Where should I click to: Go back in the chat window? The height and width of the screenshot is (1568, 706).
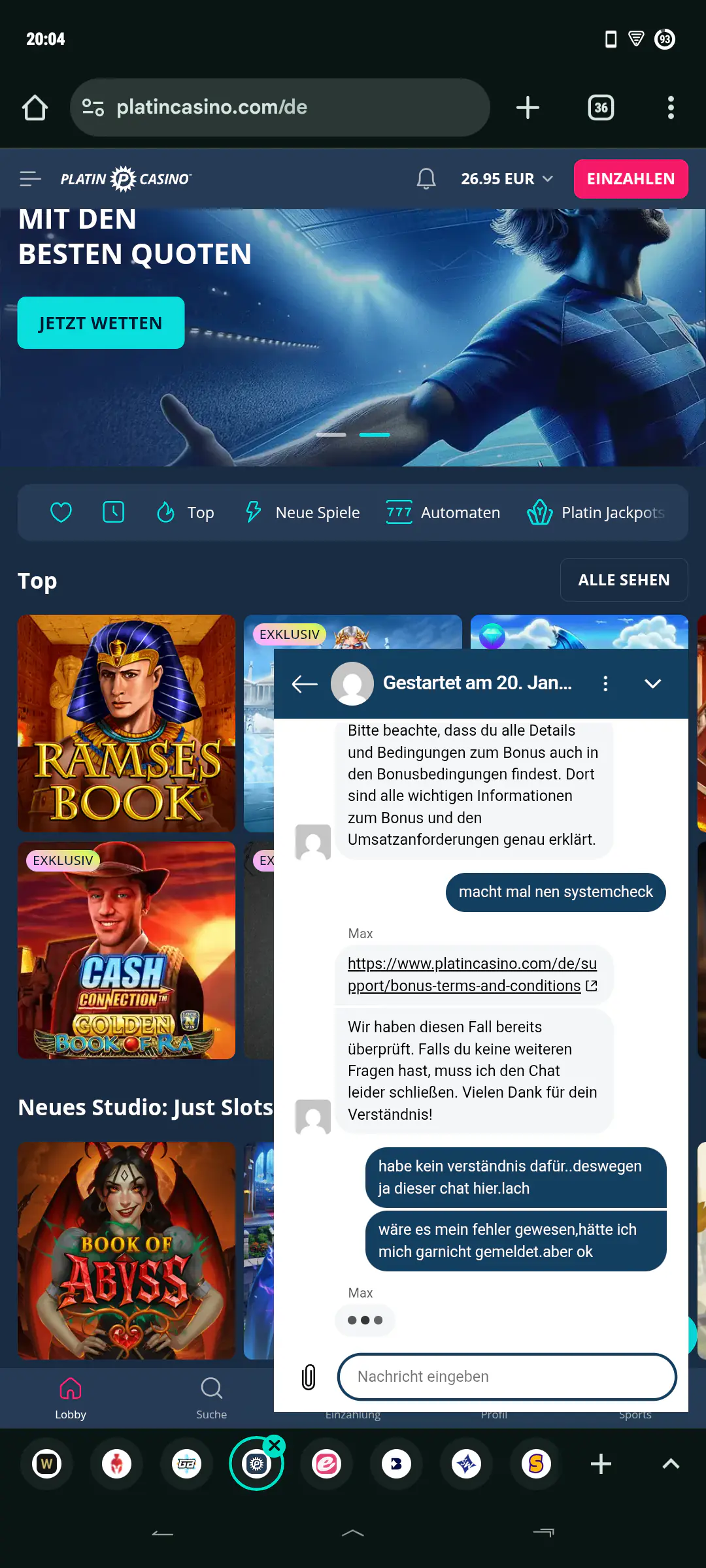tap(305, 683)
